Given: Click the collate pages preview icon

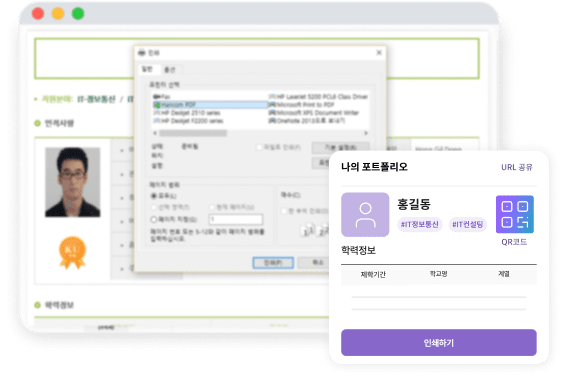Looking at the screenshot, I should (x=314, y=230).
